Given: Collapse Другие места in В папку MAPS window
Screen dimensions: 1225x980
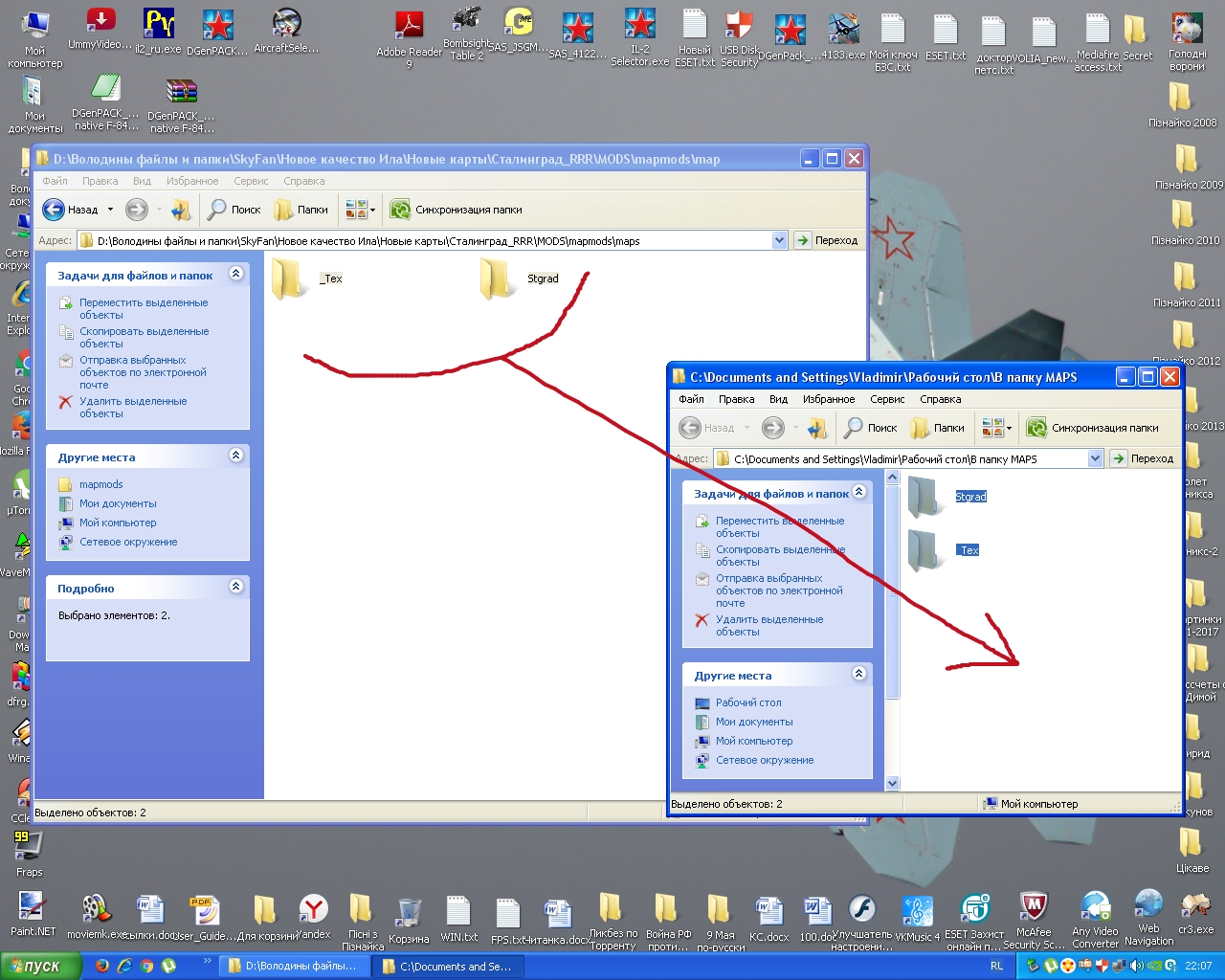Looking at the screenshot, I should point(858,675).
